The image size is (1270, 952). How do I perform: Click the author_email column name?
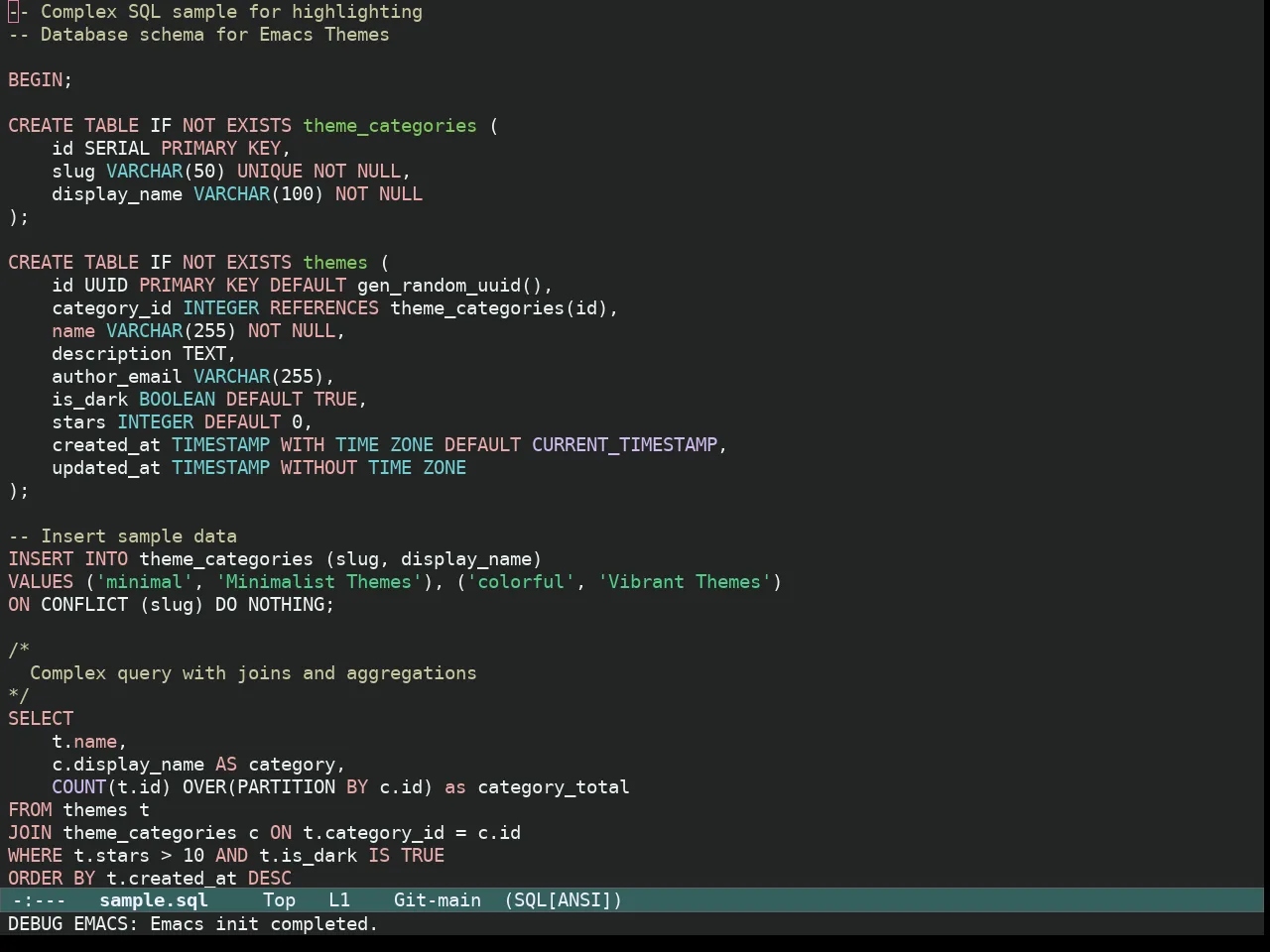coord(117,377)
